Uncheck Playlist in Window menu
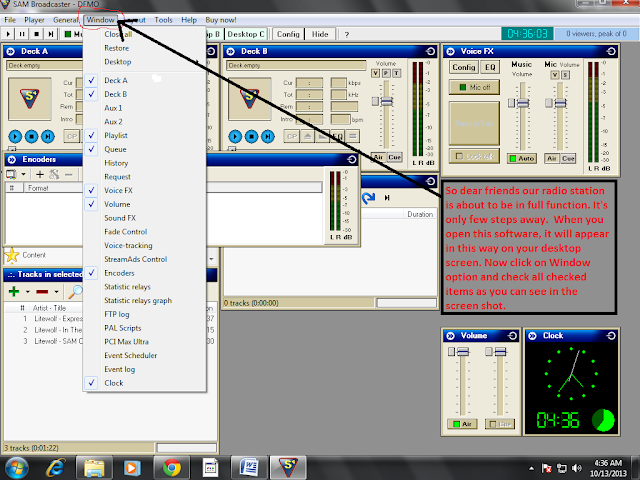 point(144,136)
